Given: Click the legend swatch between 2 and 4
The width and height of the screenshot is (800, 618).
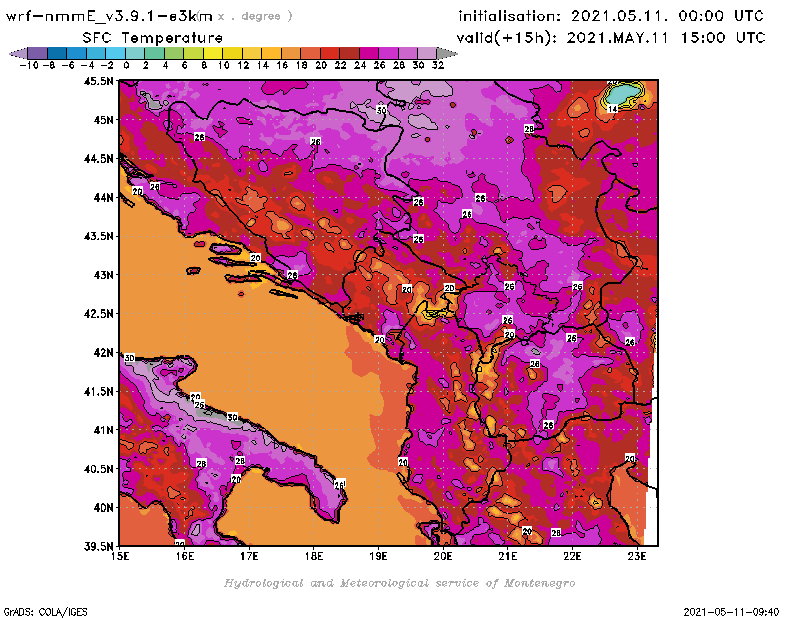Looking at the screenshot, I should click(154, 53).
